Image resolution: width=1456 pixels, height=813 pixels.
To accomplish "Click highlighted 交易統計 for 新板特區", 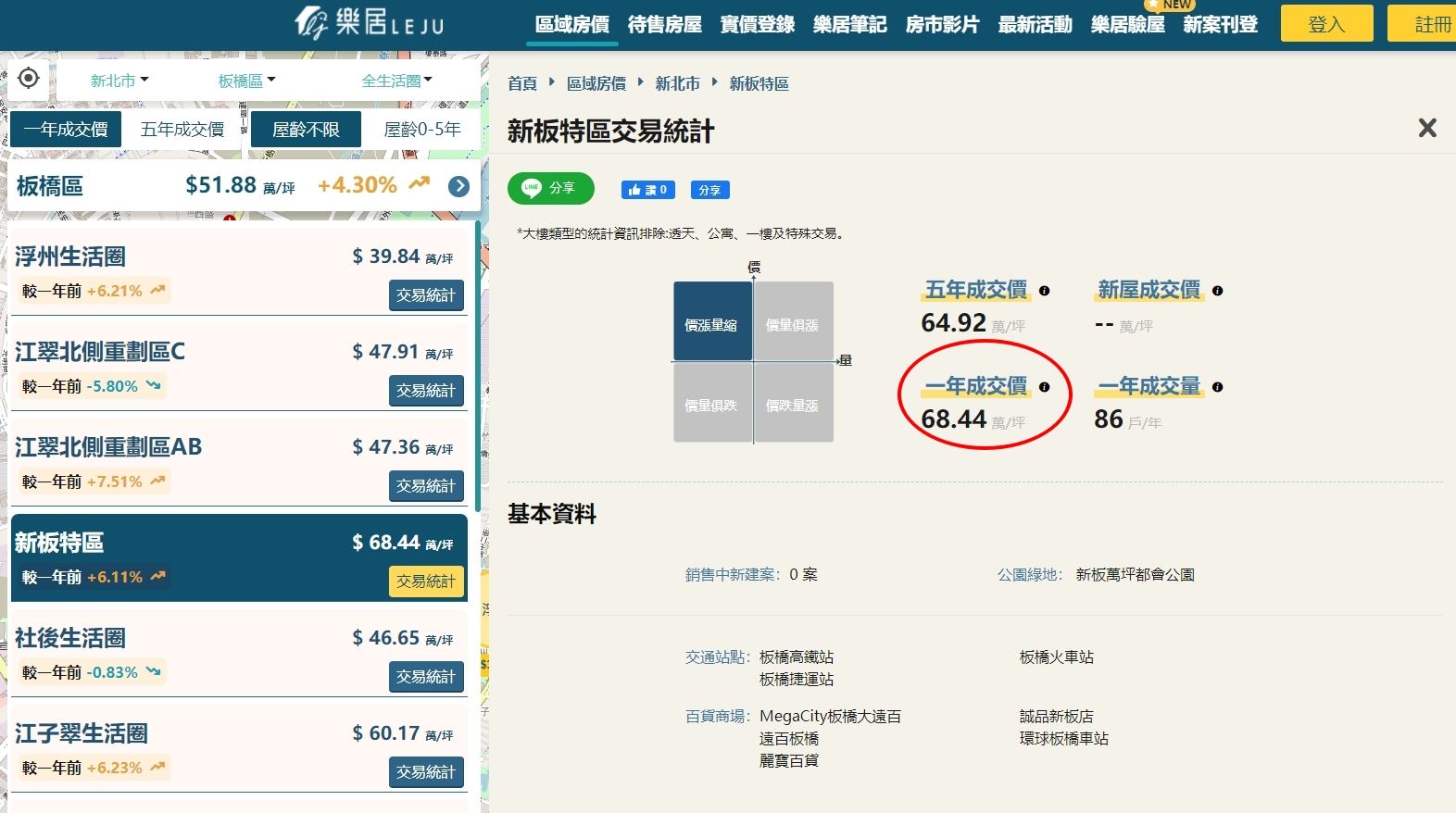I will [426, 582].
